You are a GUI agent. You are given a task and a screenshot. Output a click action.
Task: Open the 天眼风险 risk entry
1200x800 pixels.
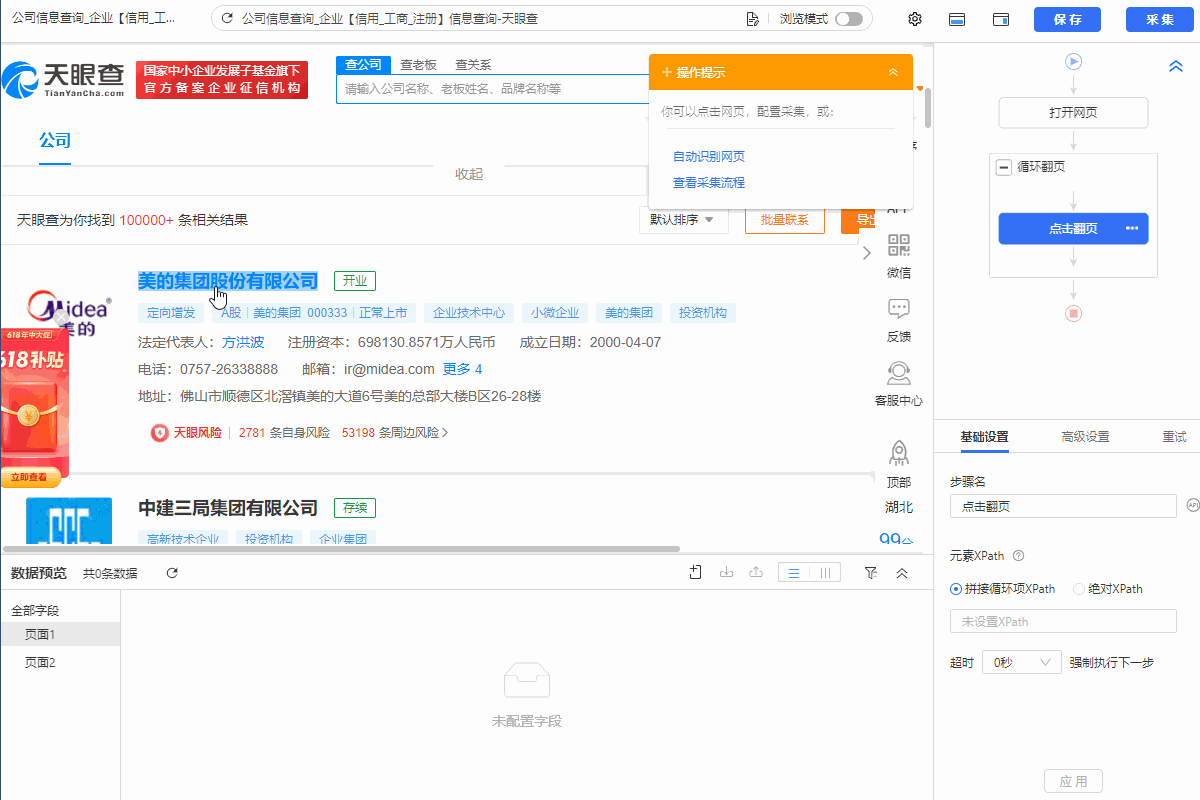point(187,433)
